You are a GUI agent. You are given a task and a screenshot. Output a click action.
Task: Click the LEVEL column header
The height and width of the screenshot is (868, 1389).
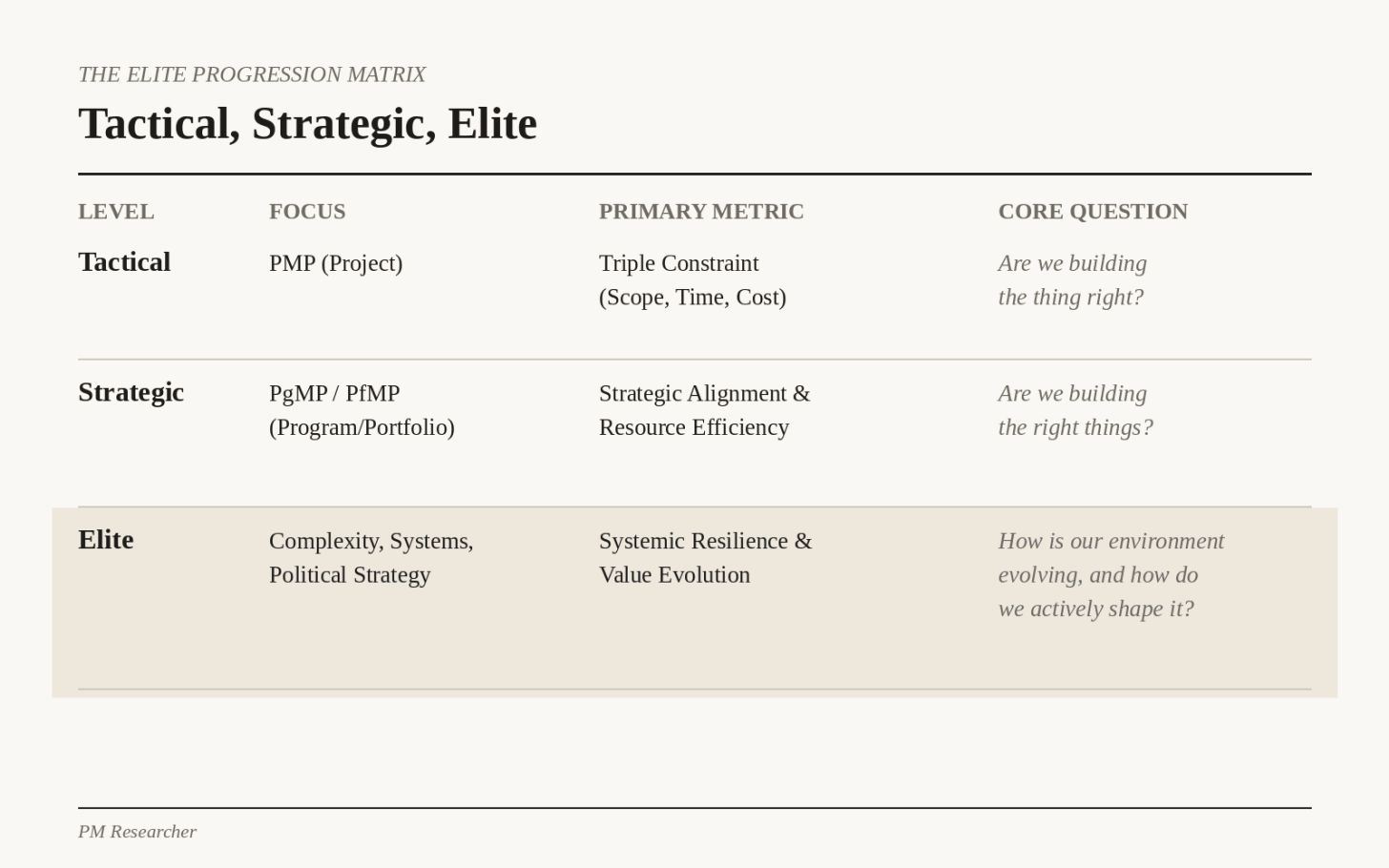pyautogui.click(x=116, y=212)
